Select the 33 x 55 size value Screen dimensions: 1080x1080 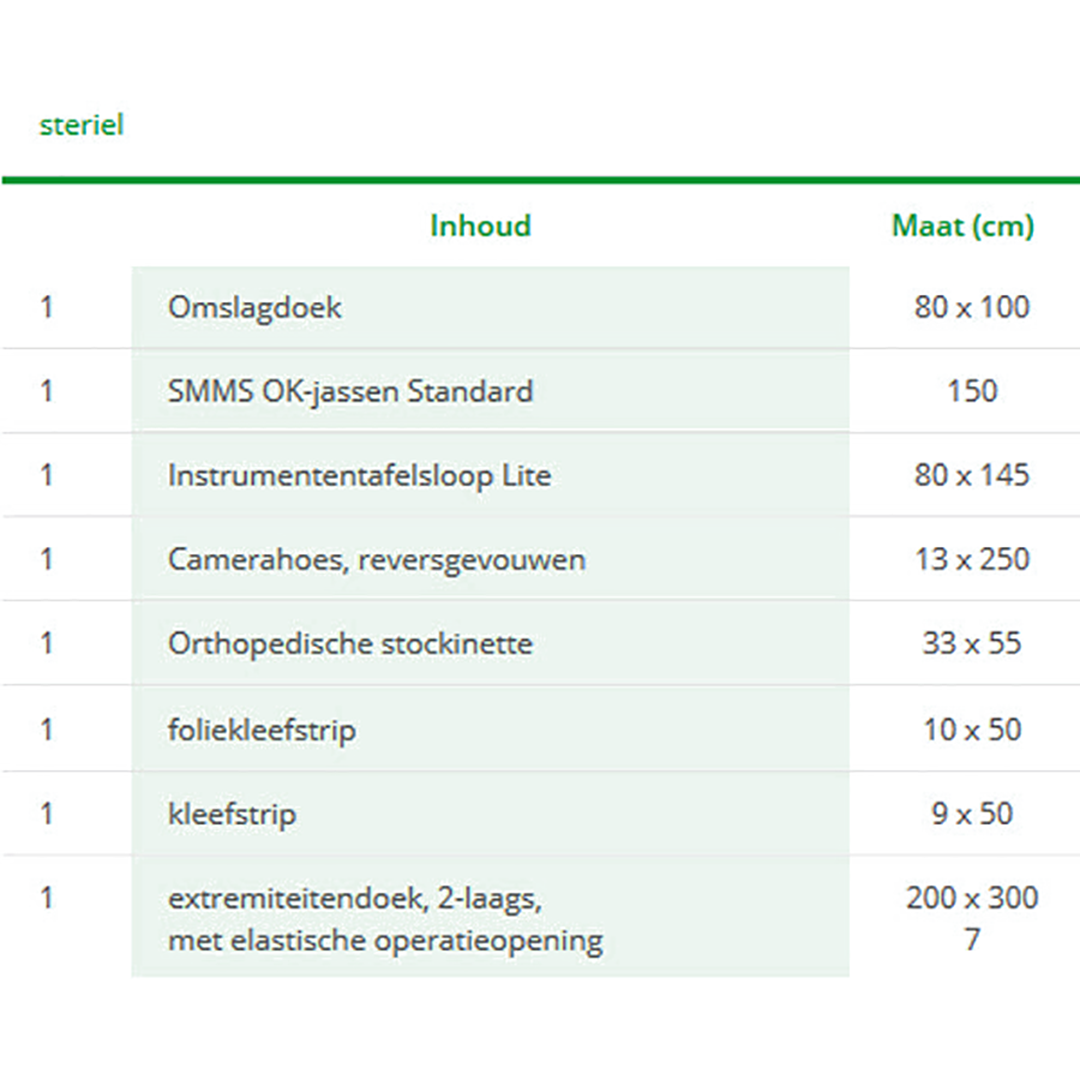[972, 643]
